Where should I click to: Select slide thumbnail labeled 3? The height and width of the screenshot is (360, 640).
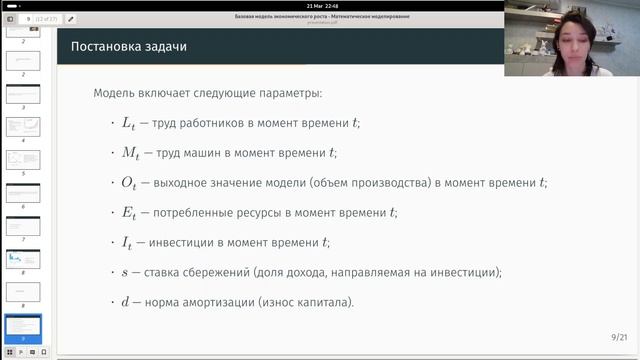click(23, 94)
